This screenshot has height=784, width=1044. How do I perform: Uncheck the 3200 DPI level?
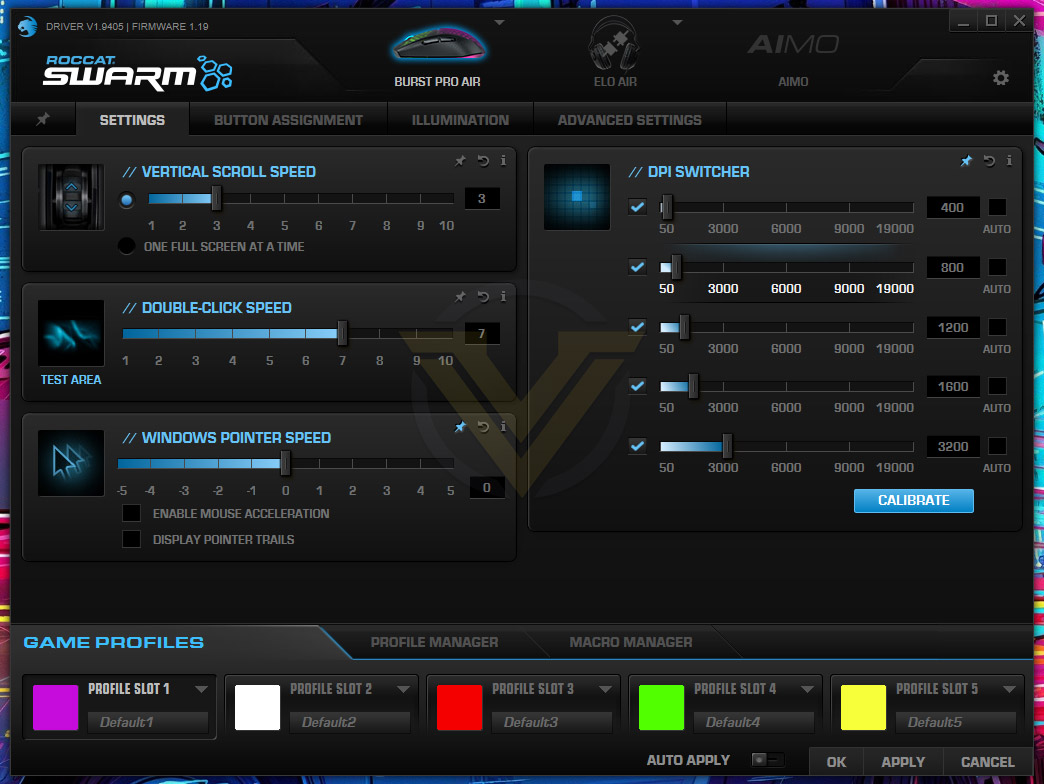[637, 446]
